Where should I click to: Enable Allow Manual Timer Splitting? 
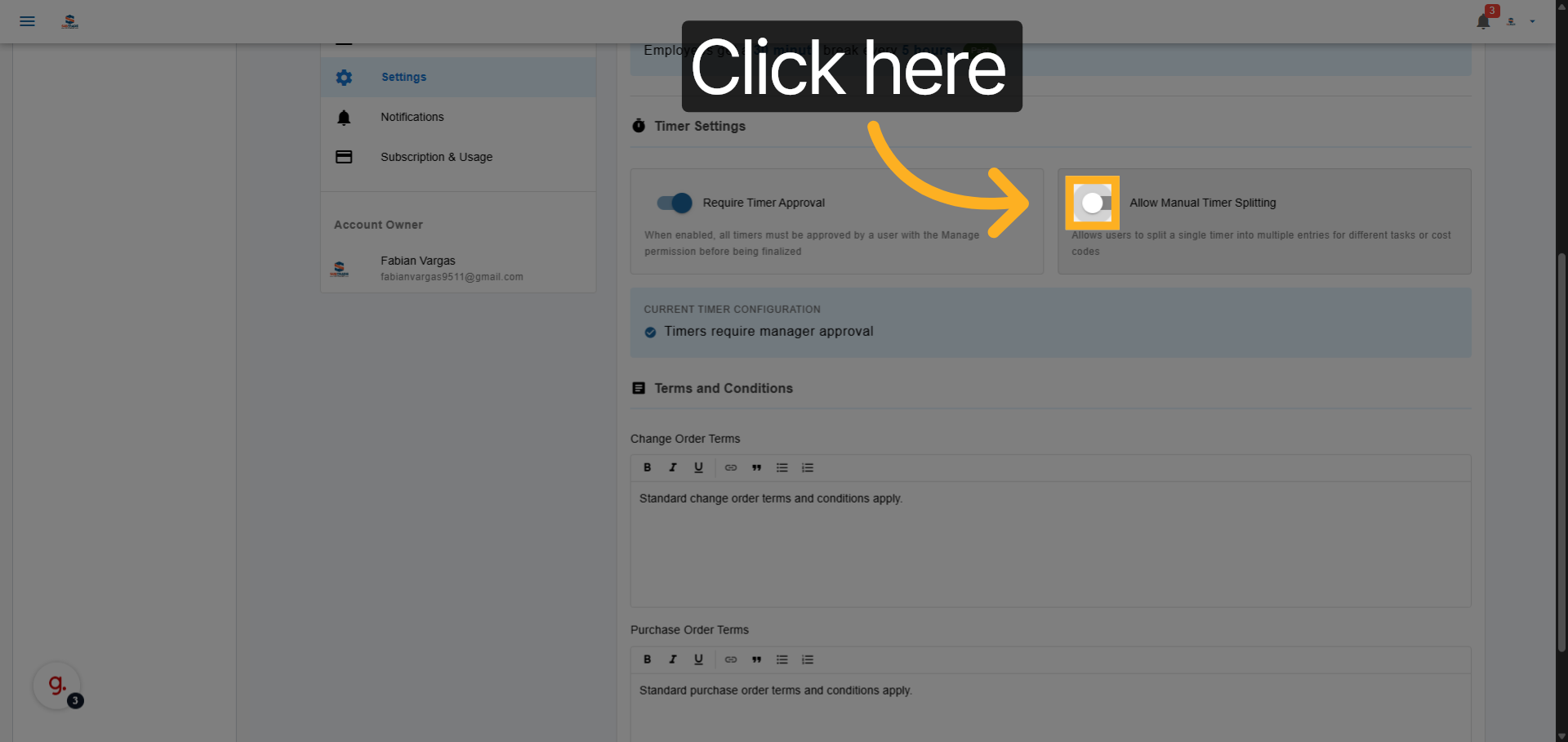[x=1093, y=203]
